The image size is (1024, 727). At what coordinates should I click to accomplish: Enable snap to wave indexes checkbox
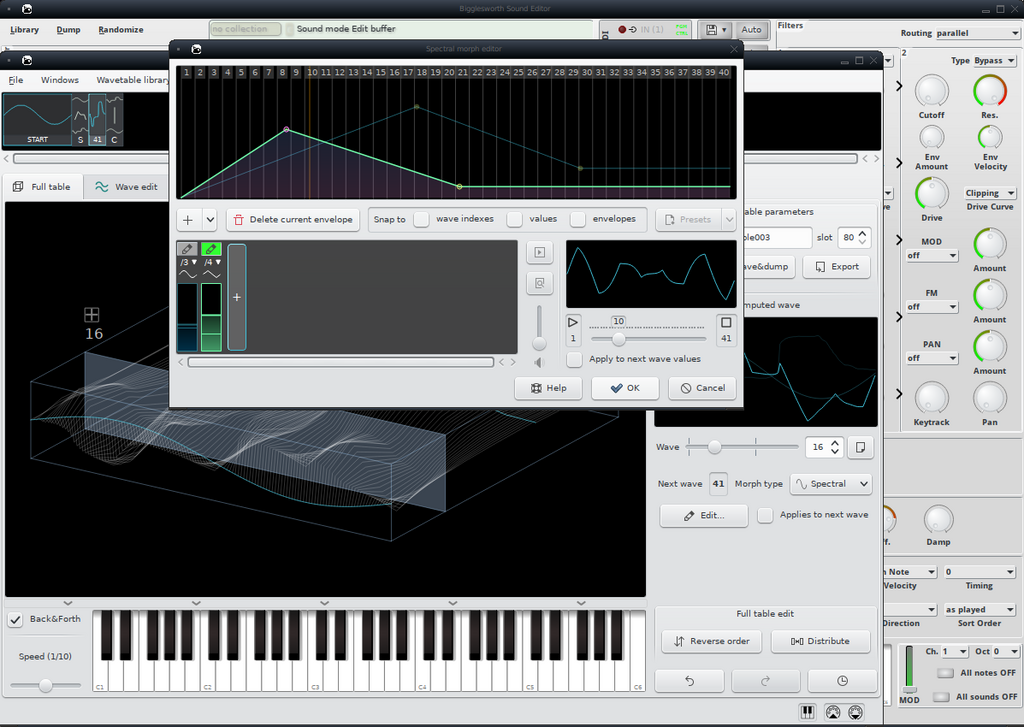(x=422, y=219)
